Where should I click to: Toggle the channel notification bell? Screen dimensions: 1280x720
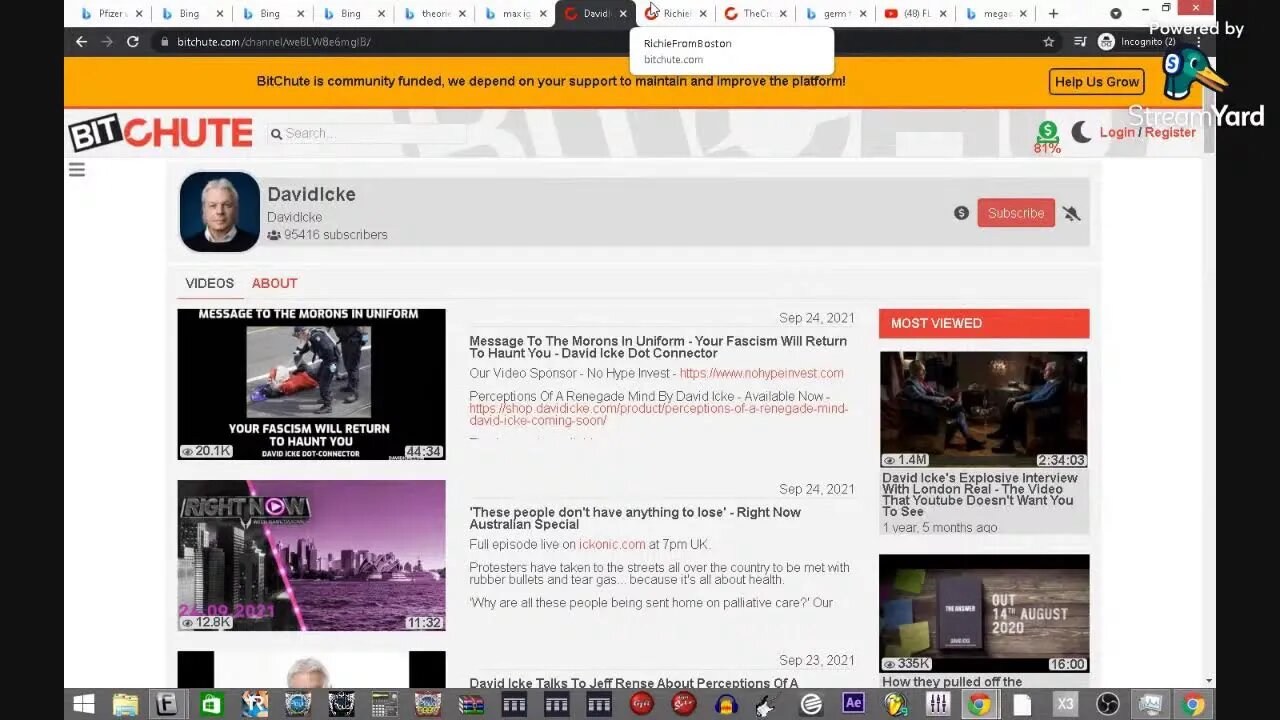pos(1072,213)
